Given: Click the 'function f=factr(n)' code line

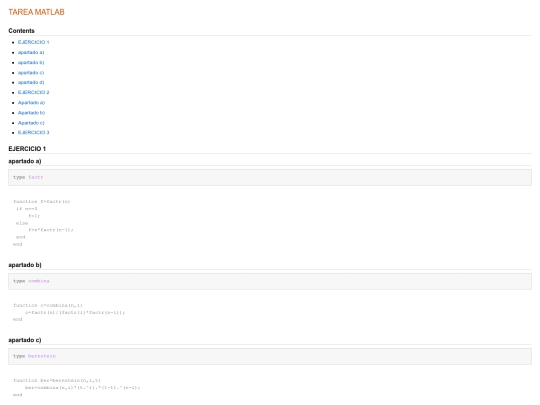Looking at the screenshot, I should coord(42,201).
